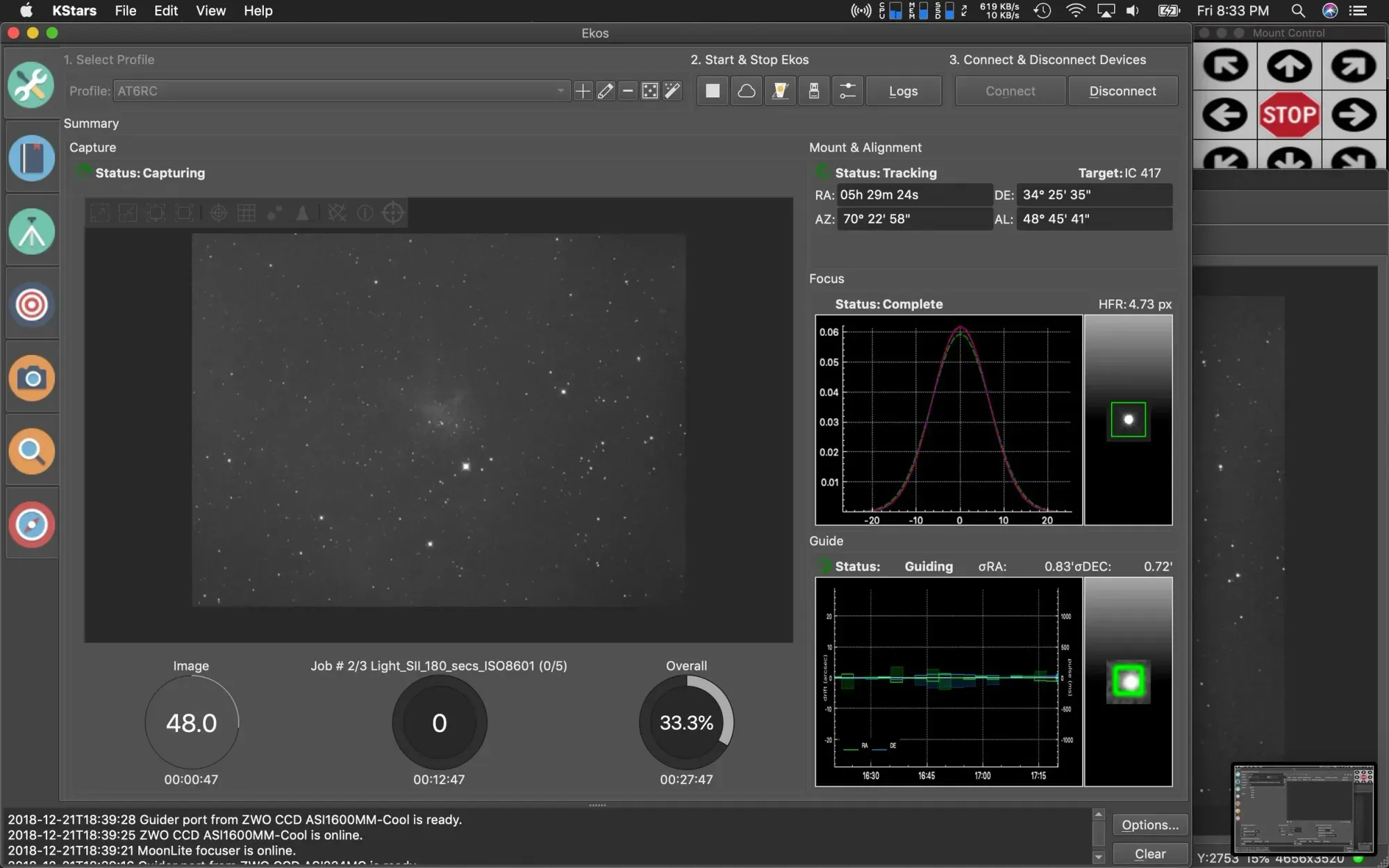Select the Capture module camera icon
The height and width of the screenshot is (868, 1389).
31,378
